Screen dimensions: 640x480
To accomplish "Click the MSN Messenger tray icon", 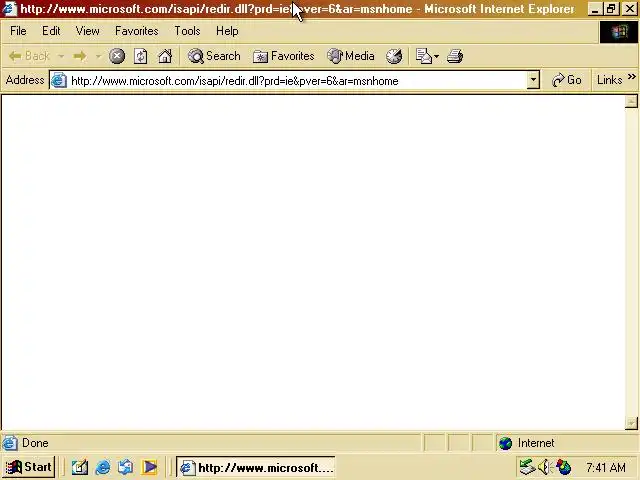I will [563, 467].
